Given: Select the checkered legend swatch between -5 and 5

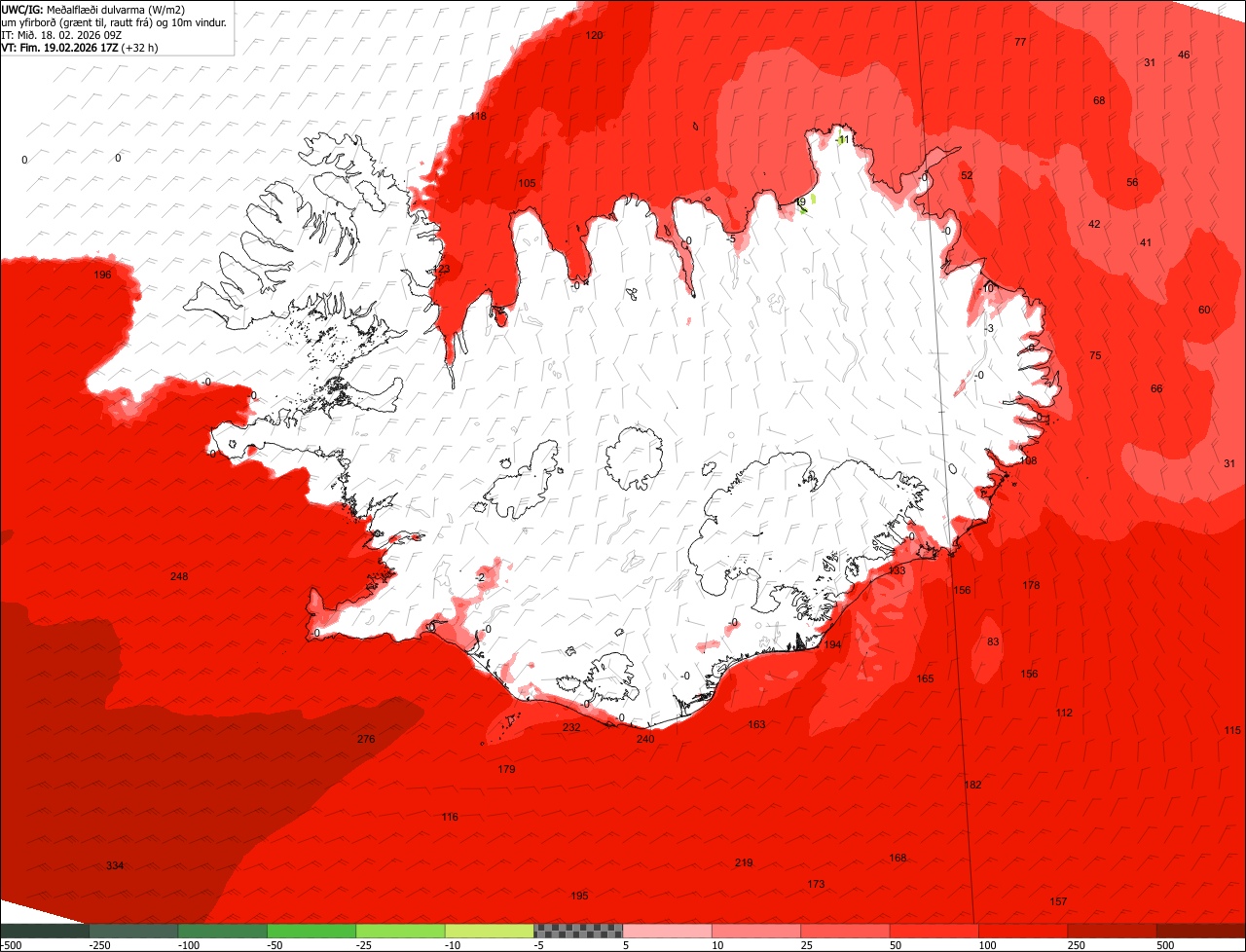Looking at the screenshot, I should [x=578, y=931].
